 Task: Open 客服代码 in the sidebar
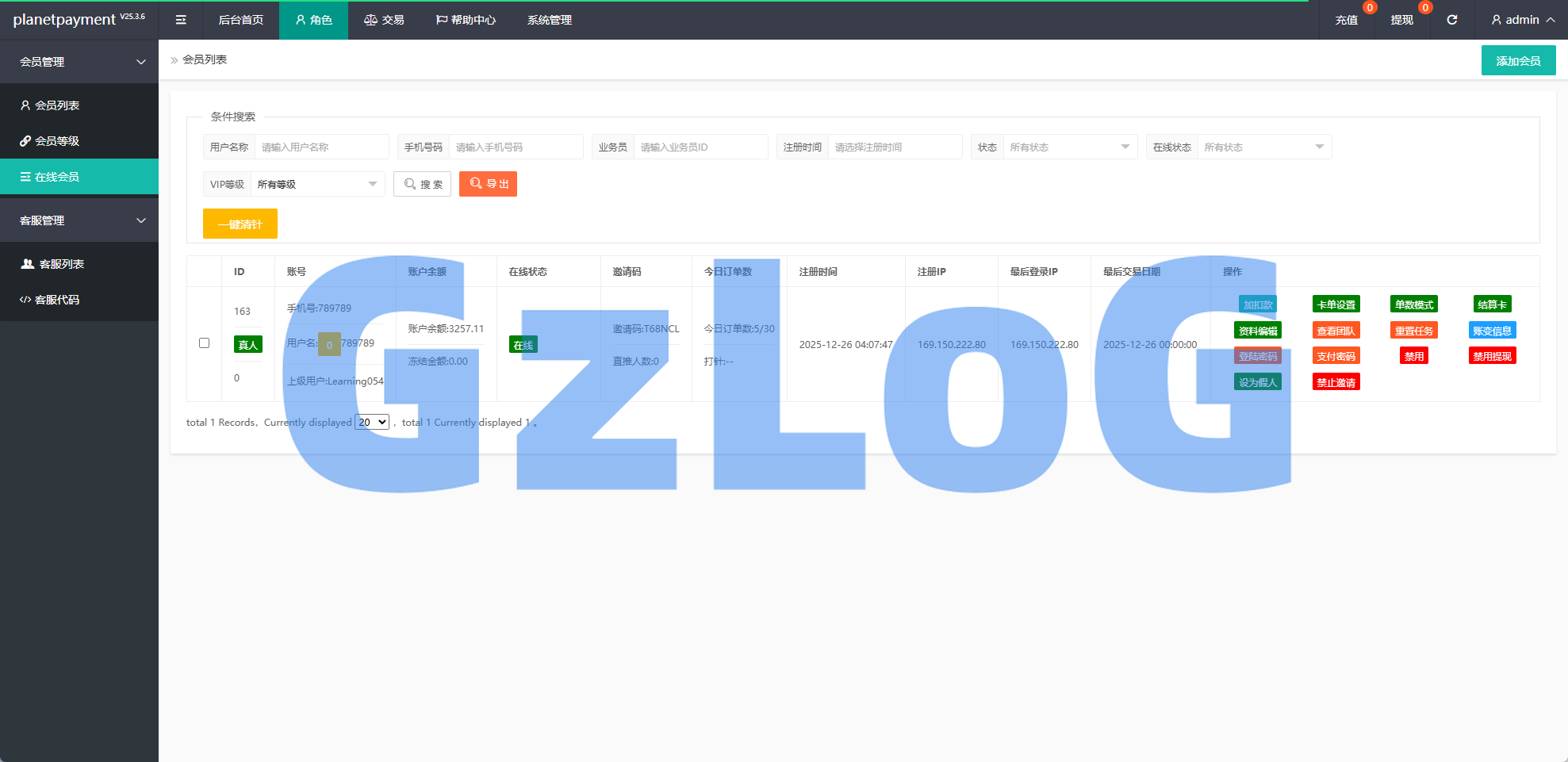[x=56, y=300]
